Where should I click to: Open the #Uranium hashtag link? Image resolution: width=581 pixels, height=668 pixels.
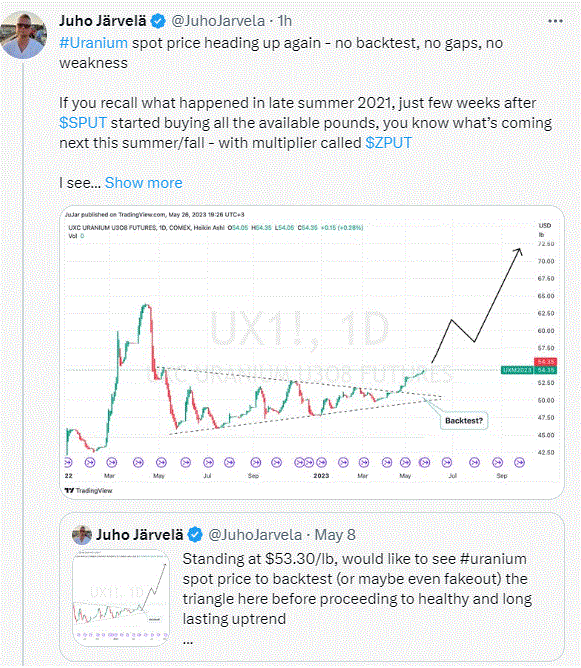point(93,43)
